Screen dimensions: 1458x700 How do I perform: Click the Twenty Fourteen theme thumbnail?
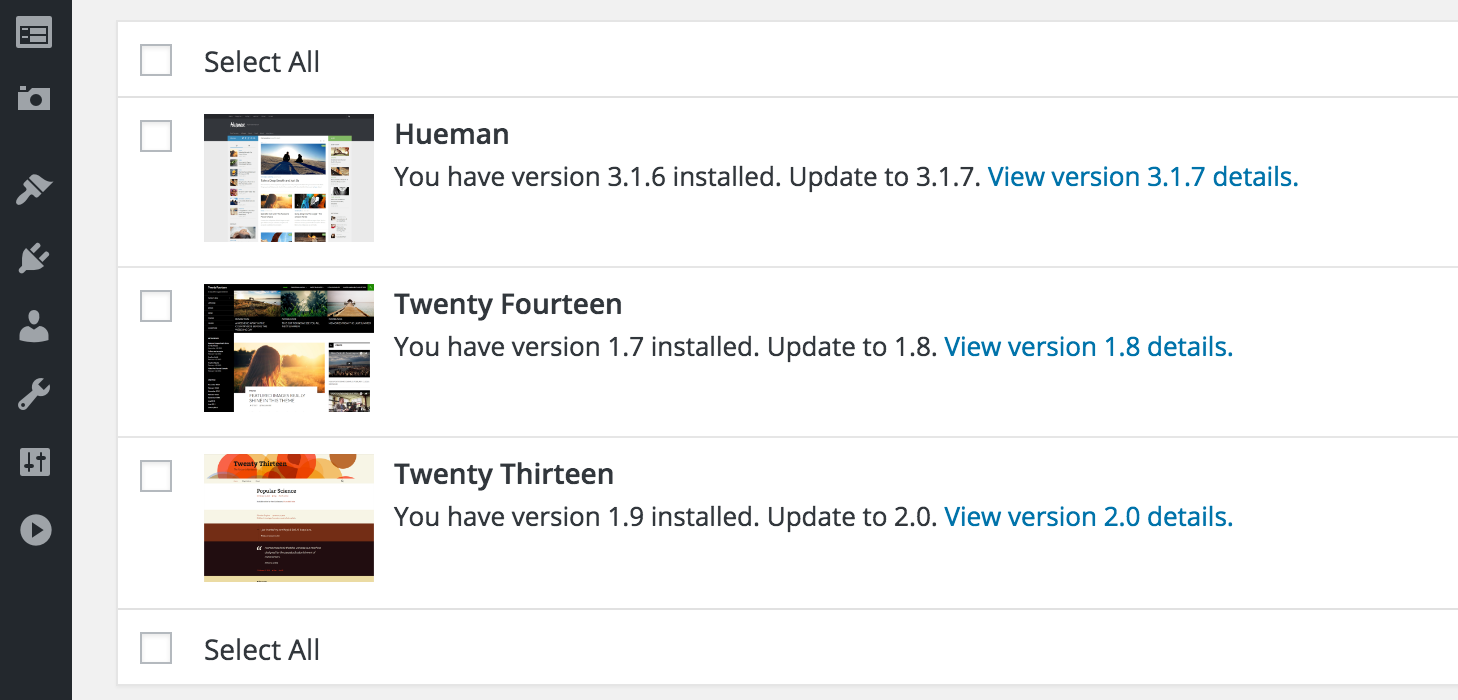(289, 348)
